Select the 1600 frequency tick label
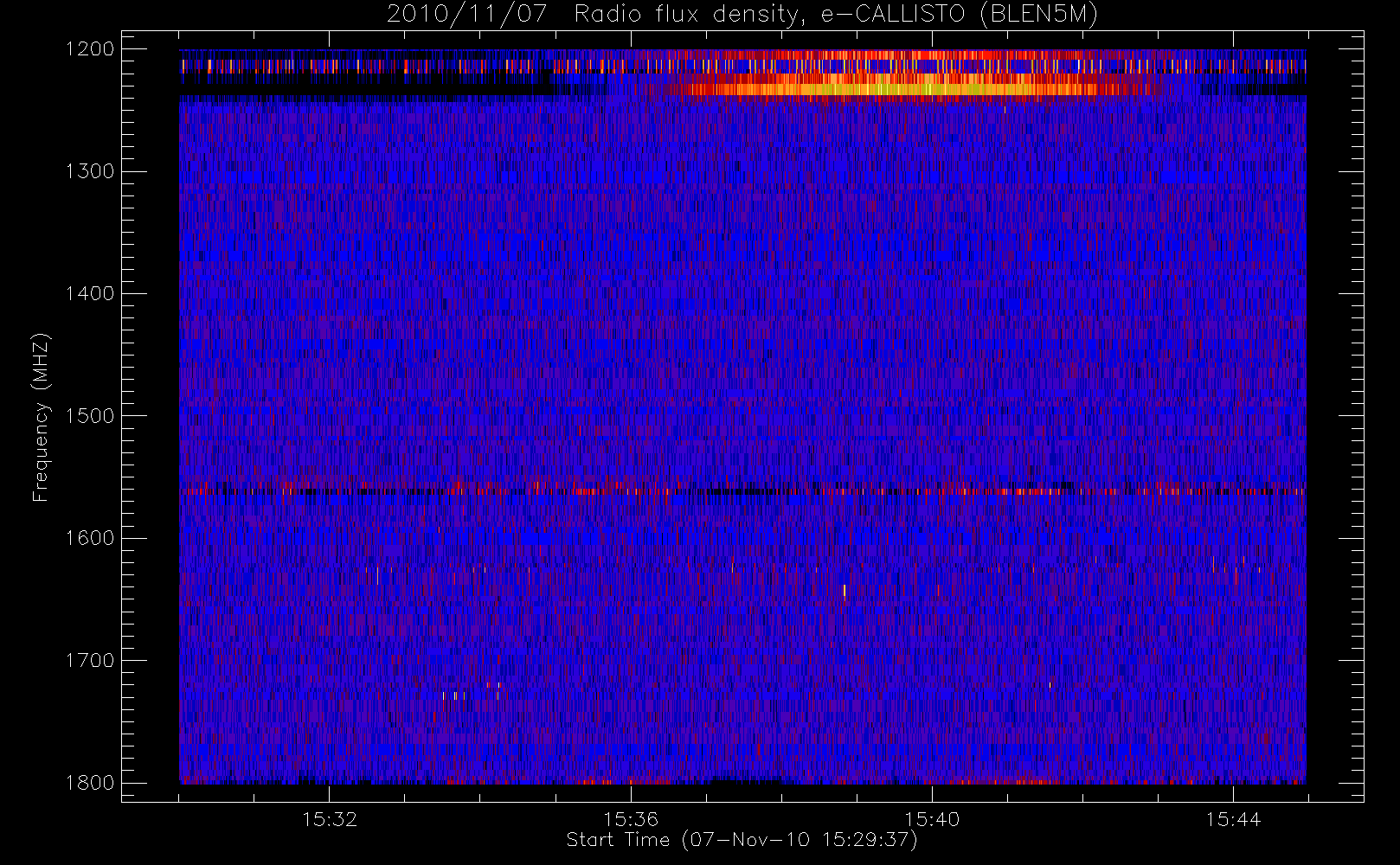 90,538
